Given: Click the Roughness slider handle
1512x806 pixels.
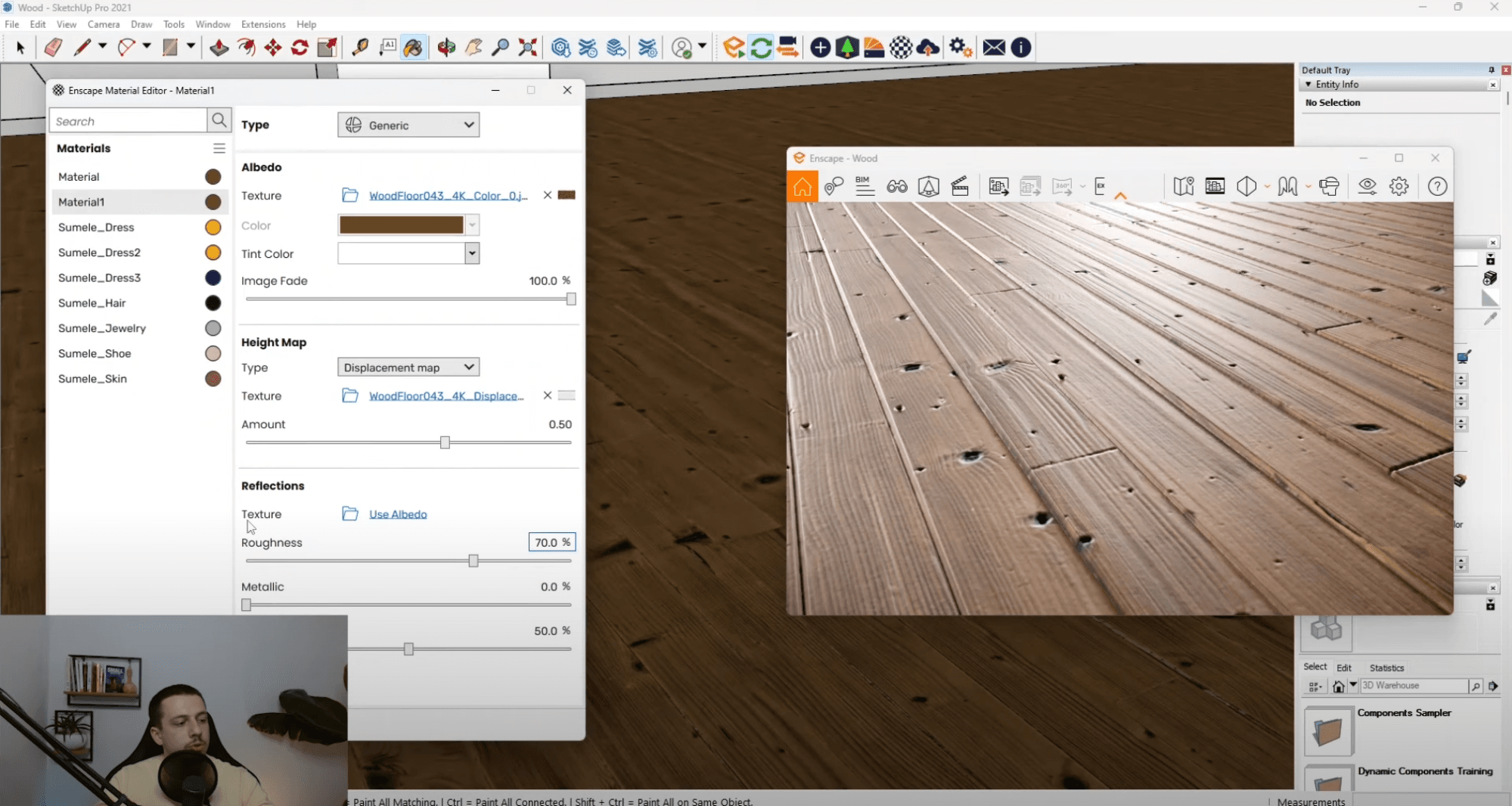Looking at the screenshot, I should tap(473, 561).
